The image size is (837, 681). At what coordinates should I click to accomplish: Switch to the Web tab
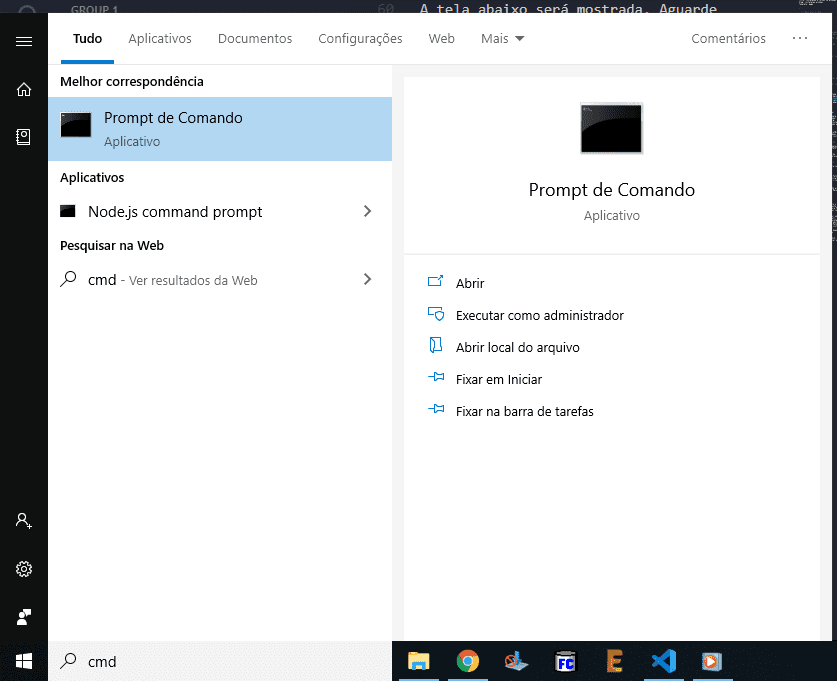point(441,38)
